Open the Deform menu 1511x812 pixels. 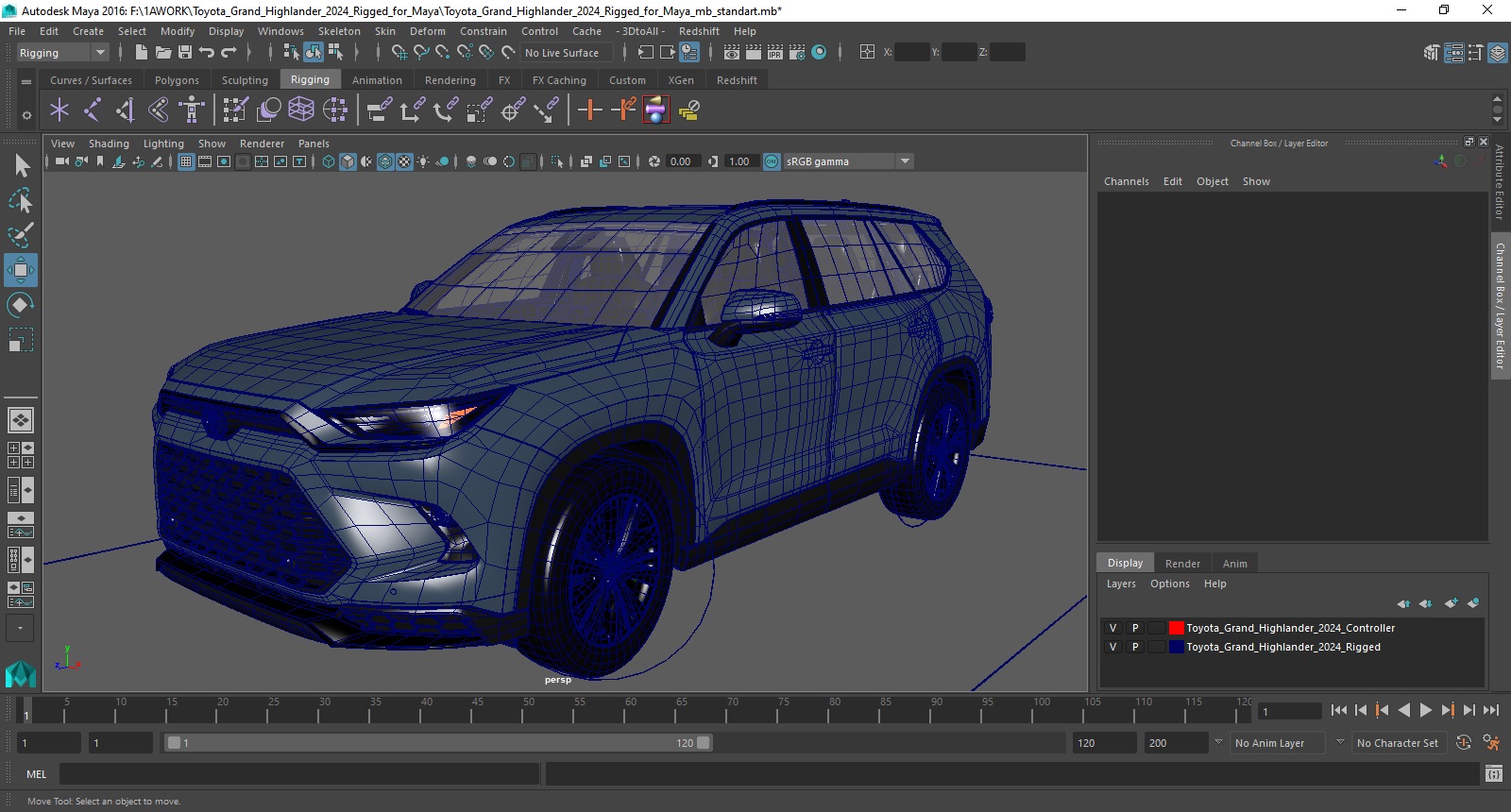tap(427, 31)
